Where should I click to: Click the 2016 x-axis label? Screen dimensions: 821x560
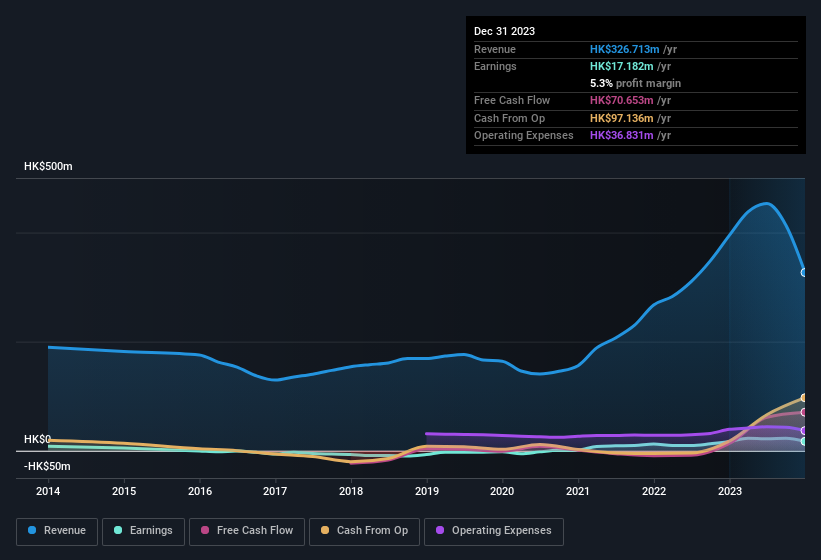coord(200,491)
